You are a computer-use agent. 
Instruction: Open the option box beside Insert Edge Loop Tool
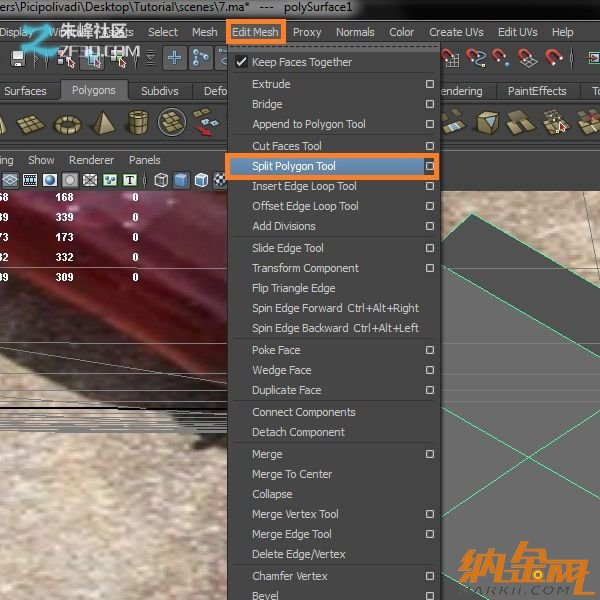click(430, 186)
